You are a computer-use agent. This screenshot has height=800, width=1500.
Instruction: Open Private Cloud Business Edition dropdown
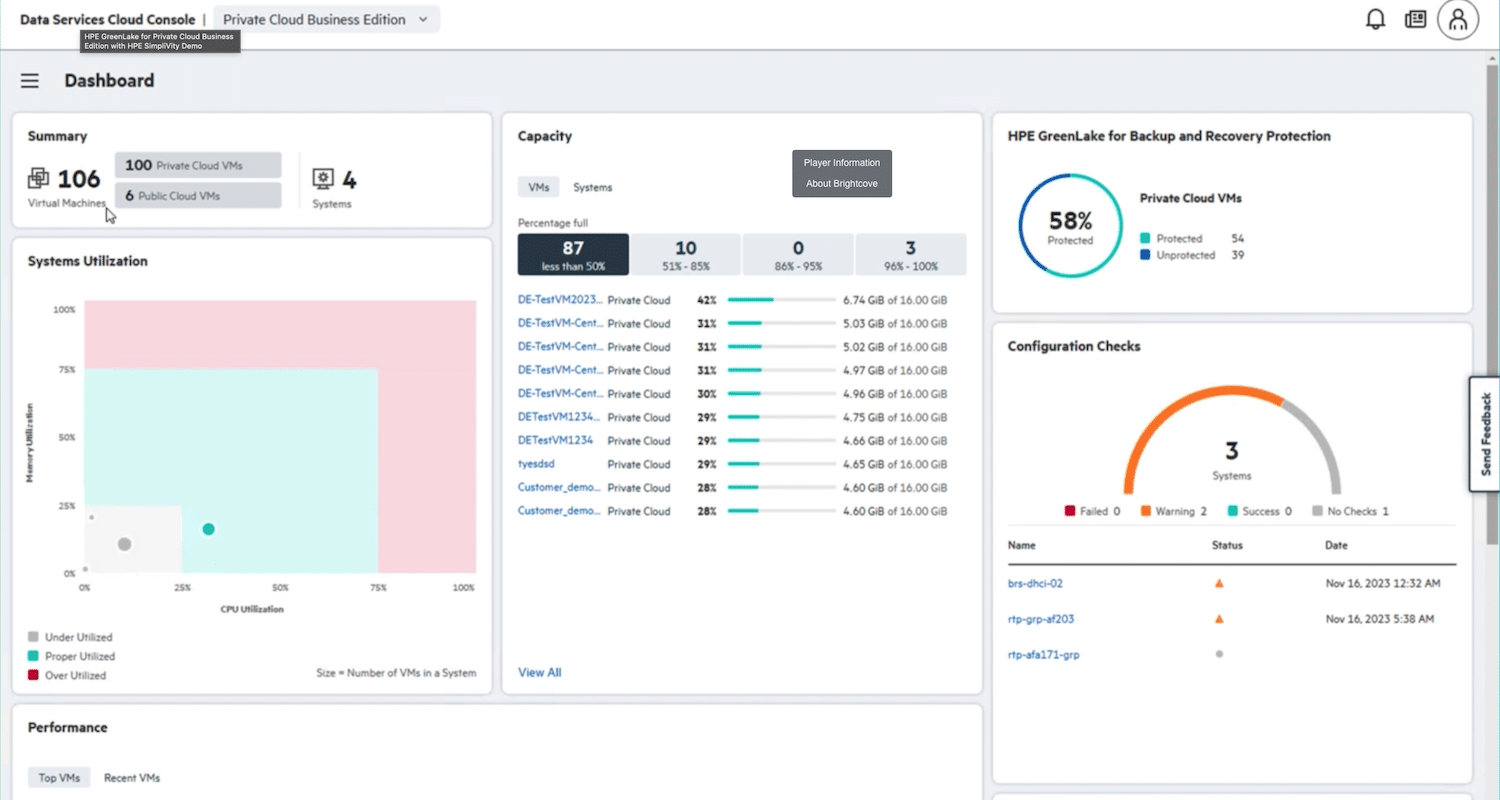click(325, 19)
